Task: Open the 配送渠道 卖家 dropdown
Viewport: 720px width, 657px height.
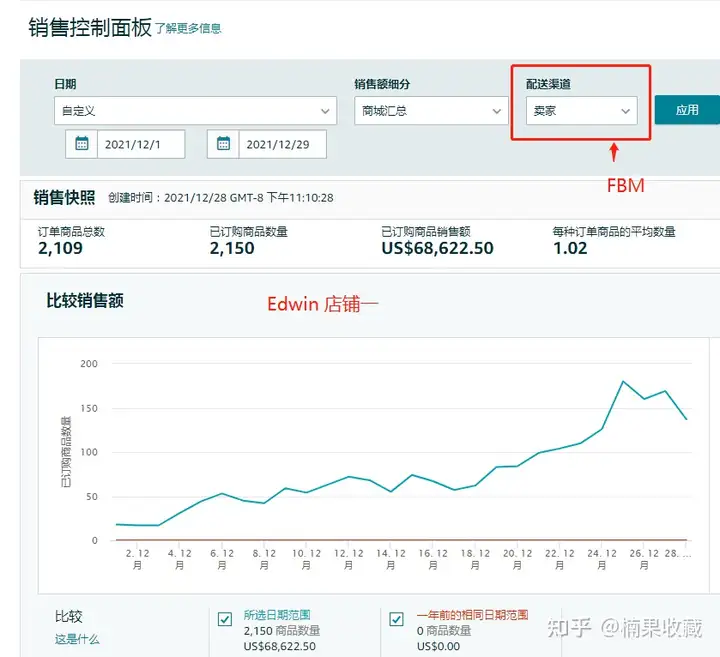Action: tap(581, 111)
